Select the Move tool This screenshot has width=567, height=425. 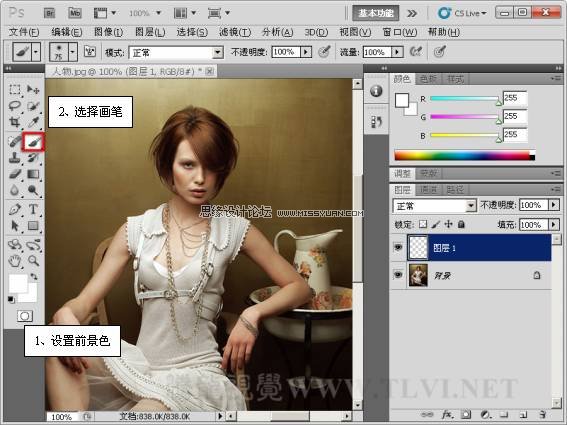point(33,89)
